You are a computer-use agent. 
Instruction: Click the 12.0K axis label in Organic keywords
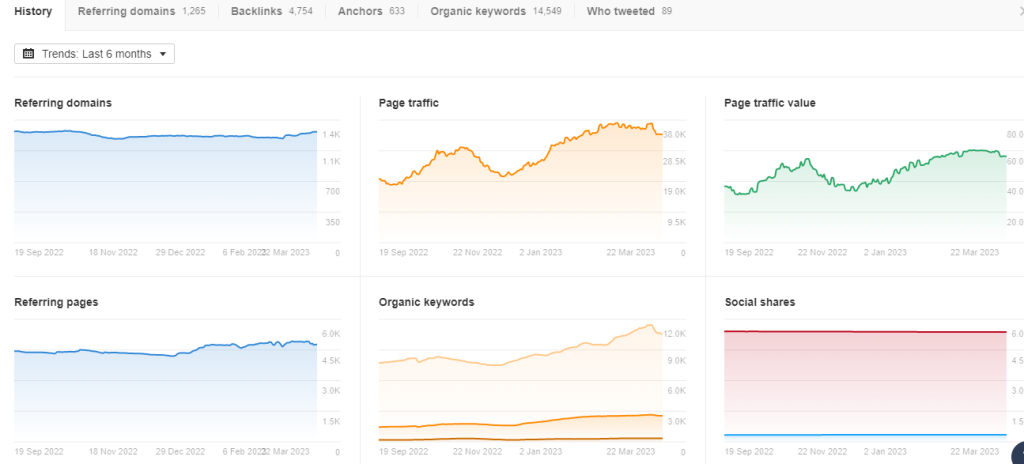(675, 334)
